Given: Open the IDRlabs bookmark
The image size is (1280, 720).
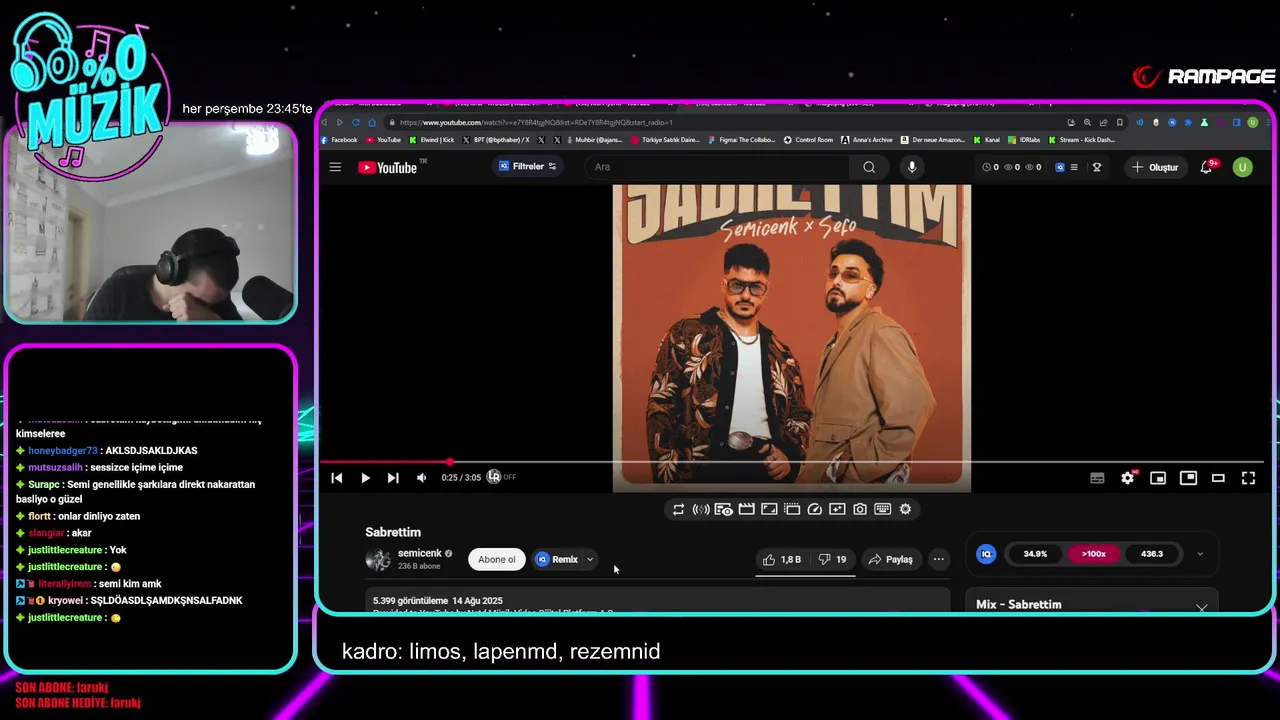Looking at the screenshot, I should tap(1024, 140).
